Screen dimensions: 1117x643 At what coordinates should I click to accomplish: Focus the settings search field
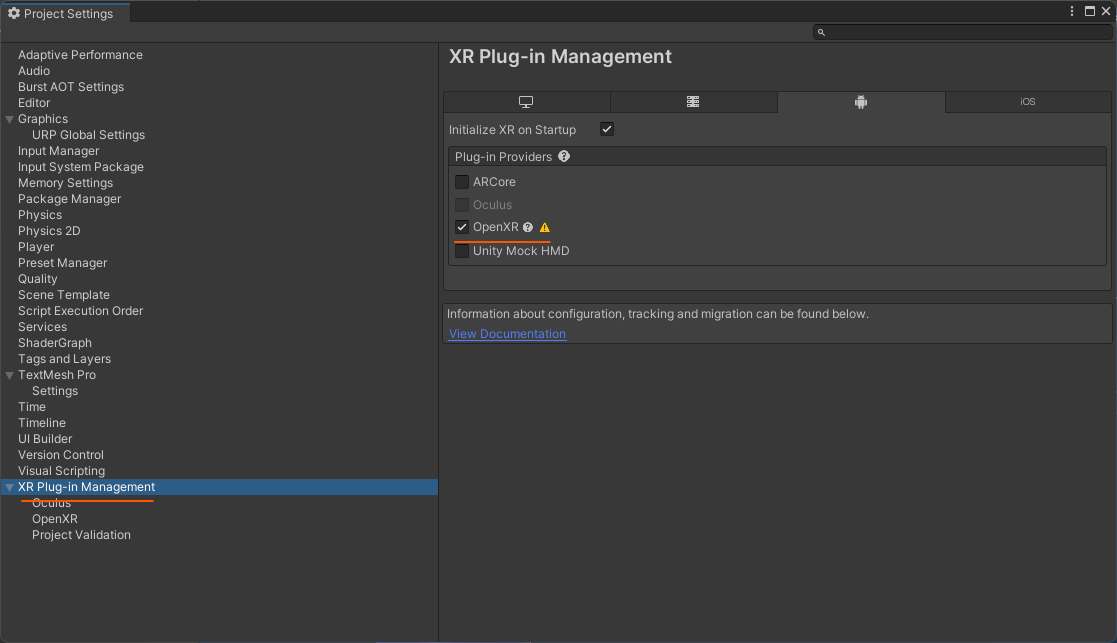pos(962,32)
